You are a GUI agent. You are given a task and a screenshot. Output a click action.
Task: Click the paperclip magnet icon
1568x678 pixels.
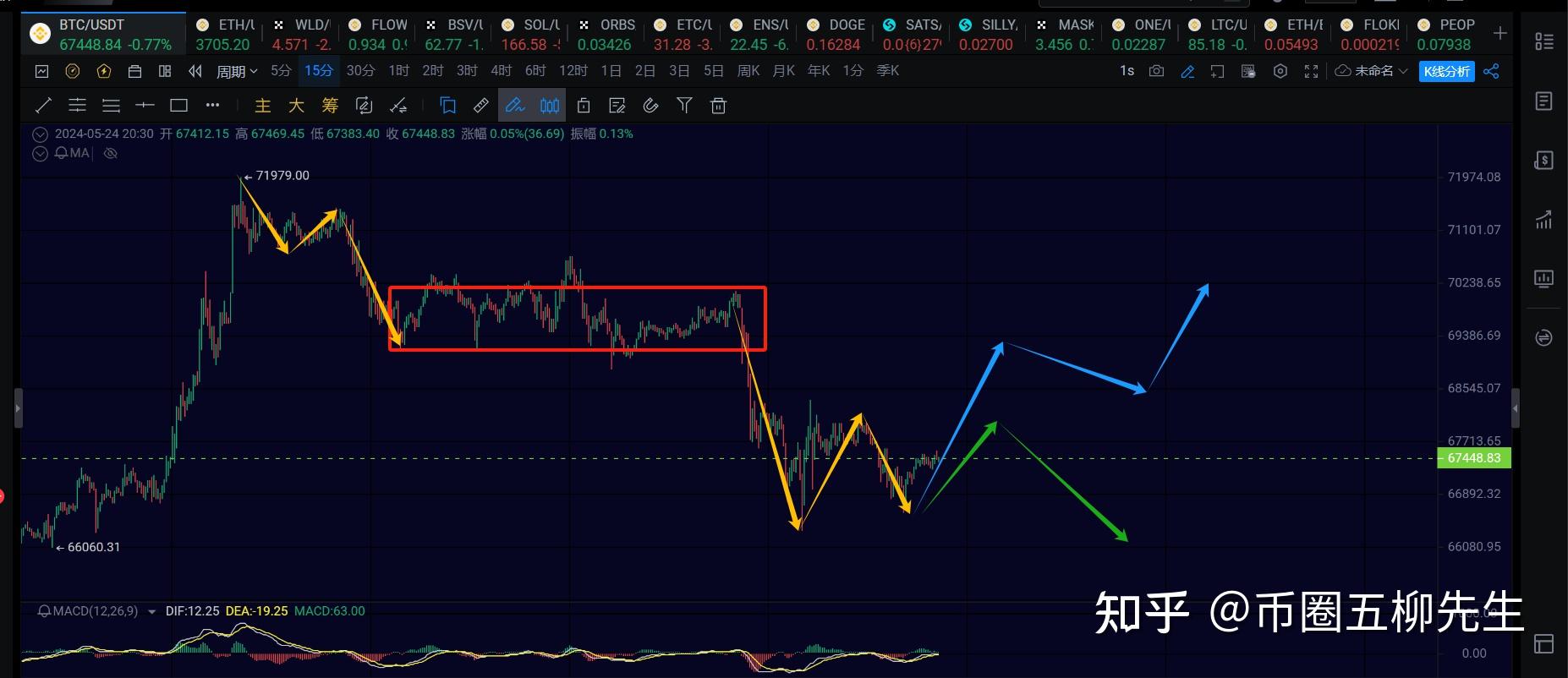tap(650, 106)
